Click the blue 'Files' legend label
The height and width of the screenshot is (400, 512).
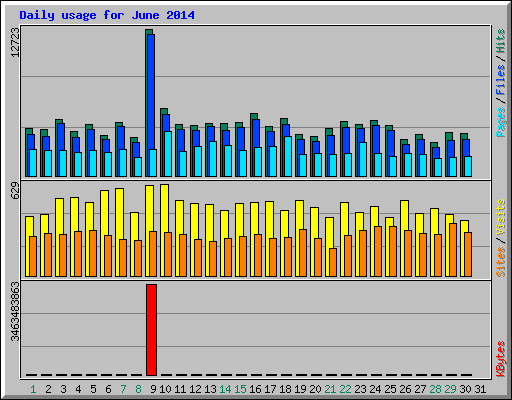coord(500,80)
